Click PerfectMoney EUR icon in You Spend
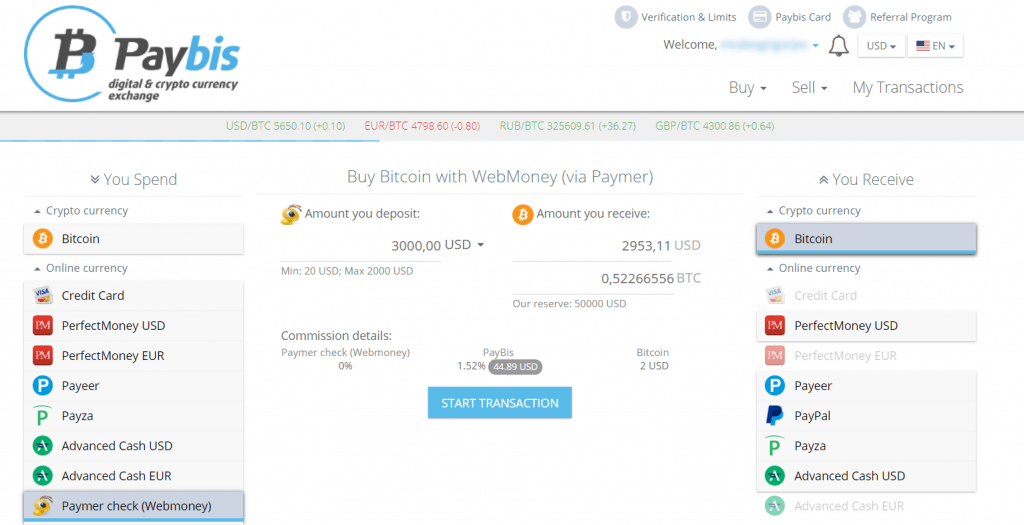 (42, 356)
